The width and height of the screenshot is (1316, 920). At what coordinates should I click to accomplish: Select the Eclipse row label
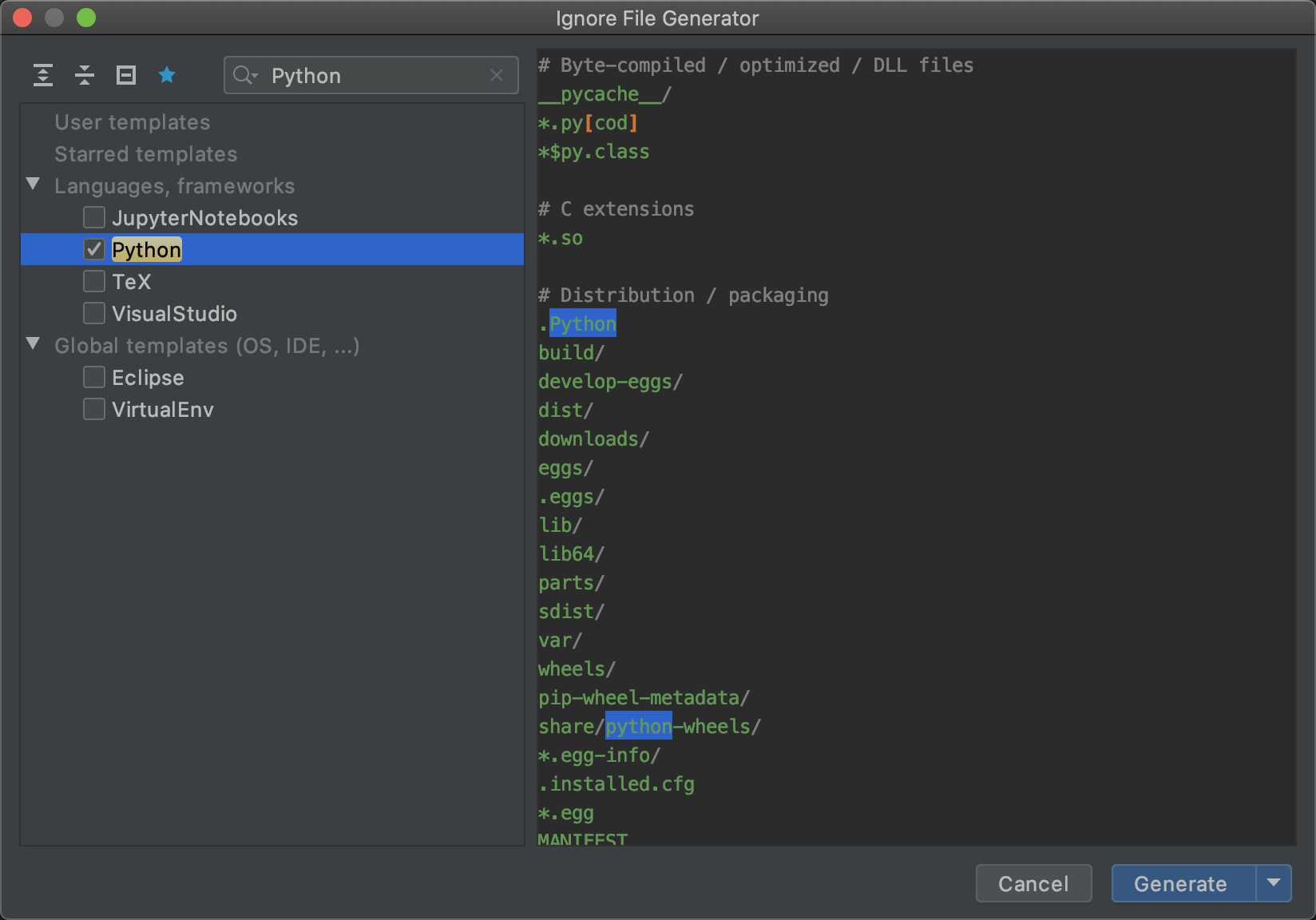click(x=149, y=378)
